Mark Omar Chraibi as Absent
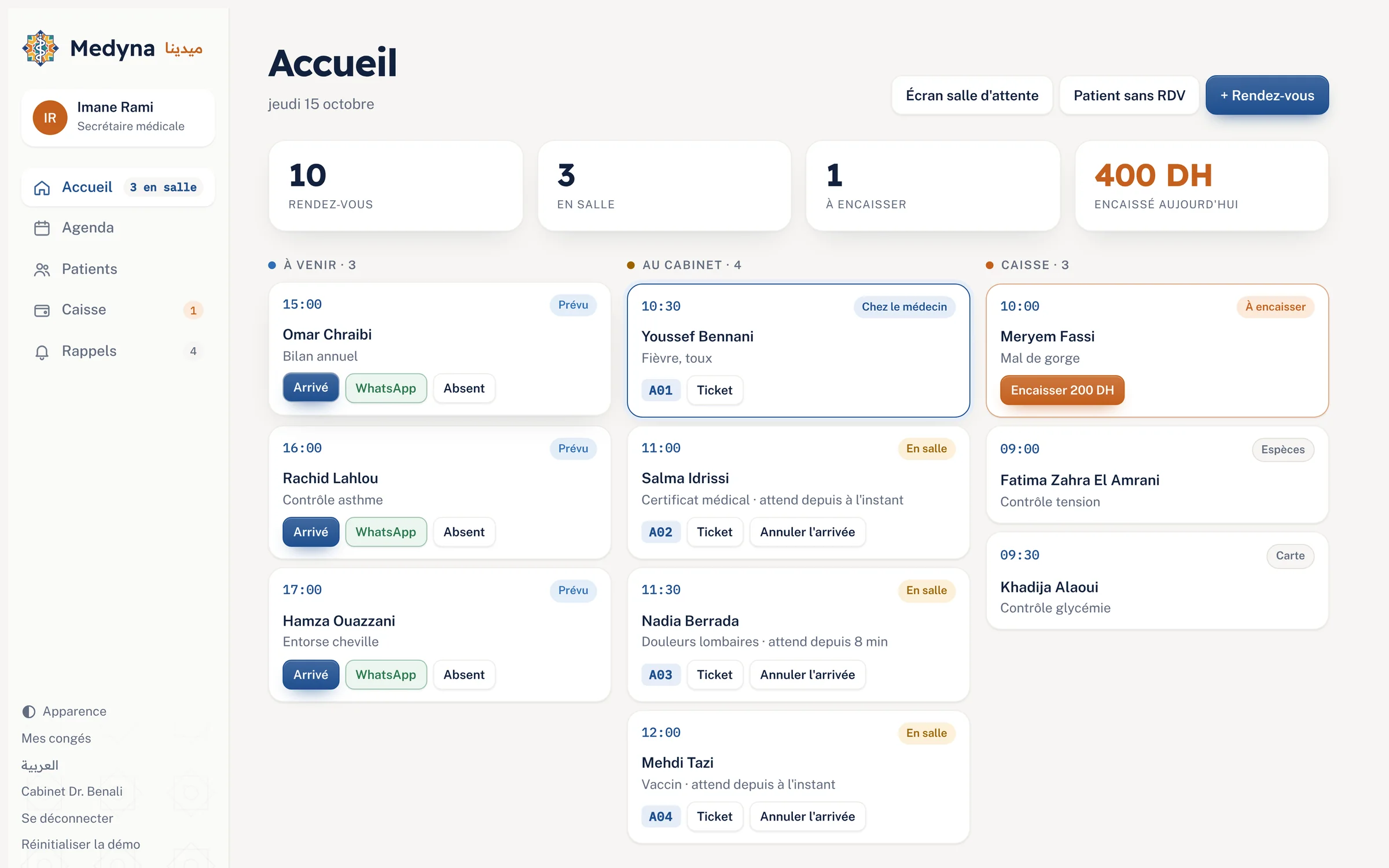1389x868 pixels. (x=464, y=388)
